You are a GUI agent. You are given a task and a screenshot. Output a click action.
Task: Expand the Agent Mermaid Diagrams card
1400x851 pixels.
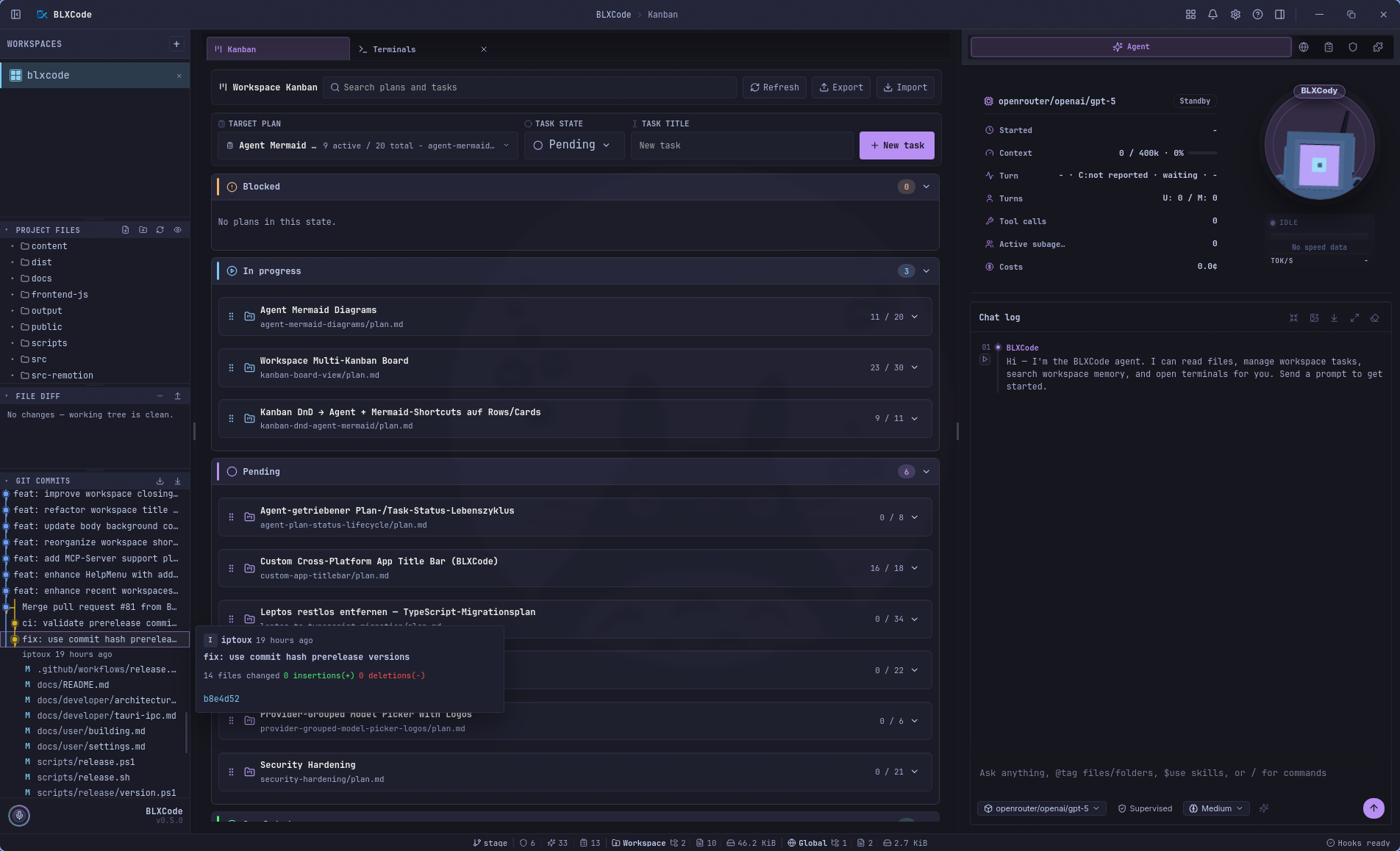coord(915,317)
